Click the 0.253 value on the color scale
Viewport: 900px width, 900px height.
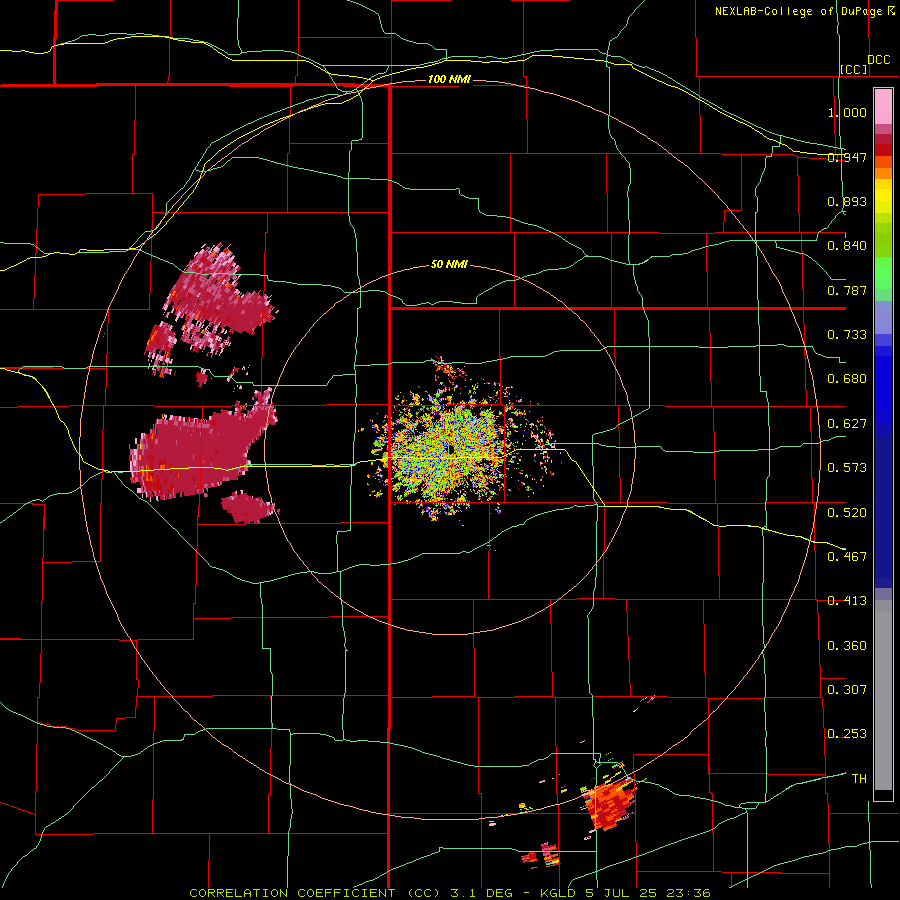(847, 734)
